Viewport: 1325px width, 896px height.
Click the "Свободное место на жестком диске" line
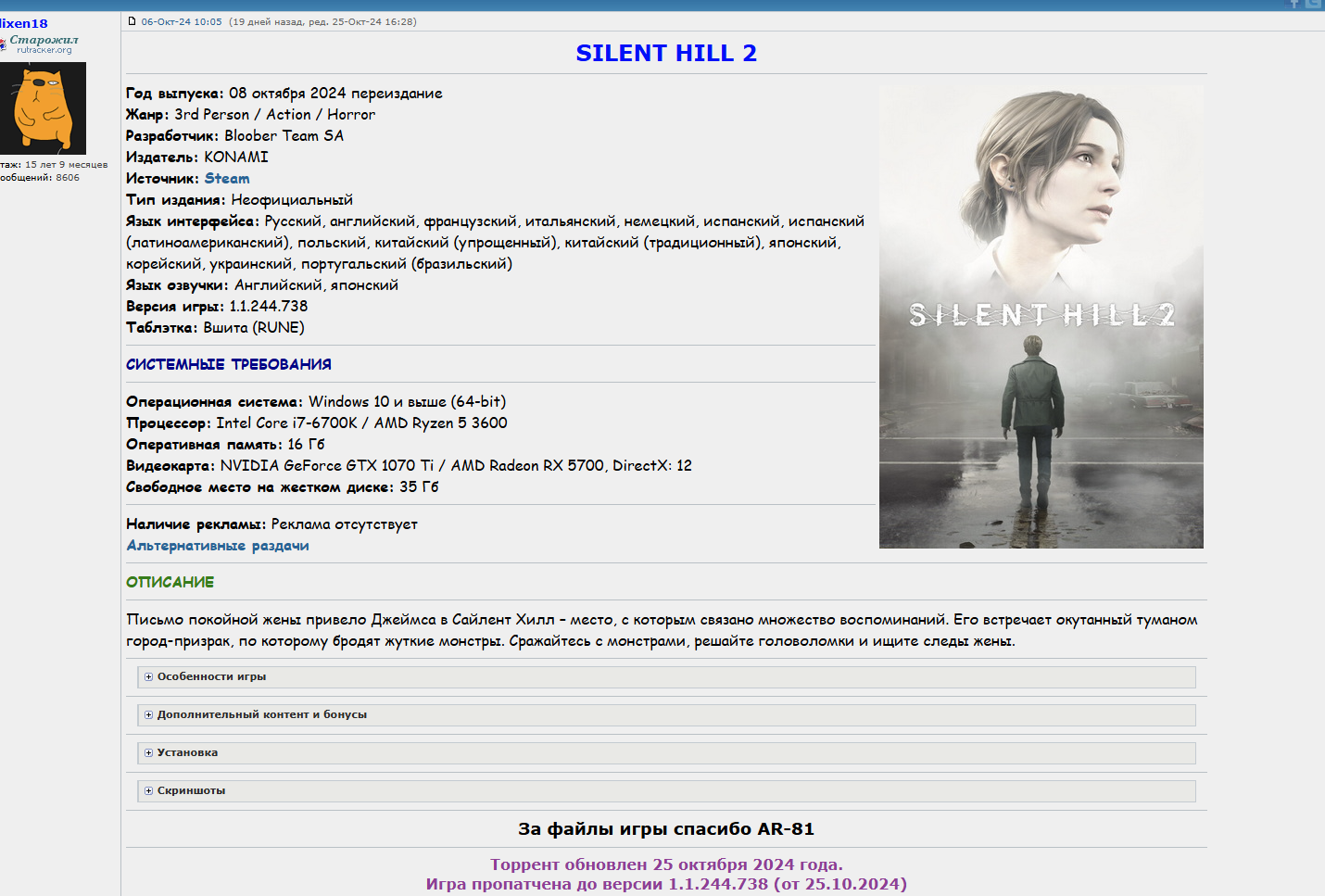click(x=283, y=487)
